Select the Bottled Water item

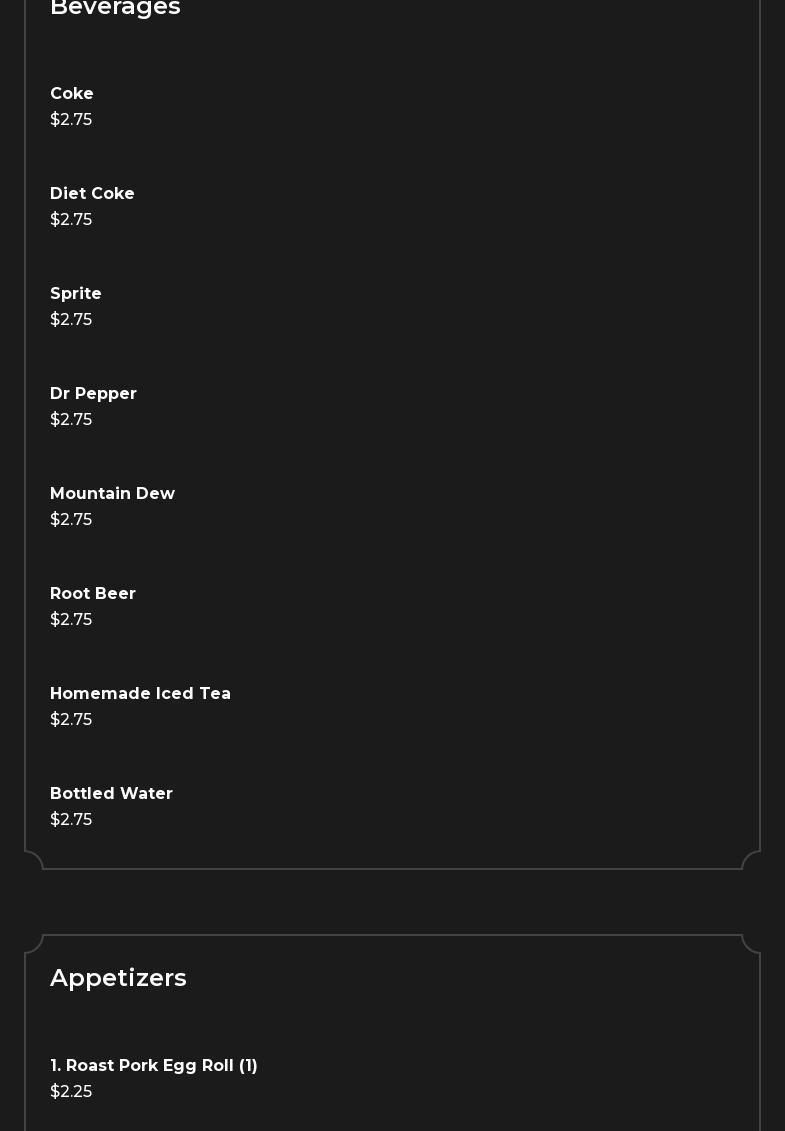pyautogui.click(x=111, y=794)
